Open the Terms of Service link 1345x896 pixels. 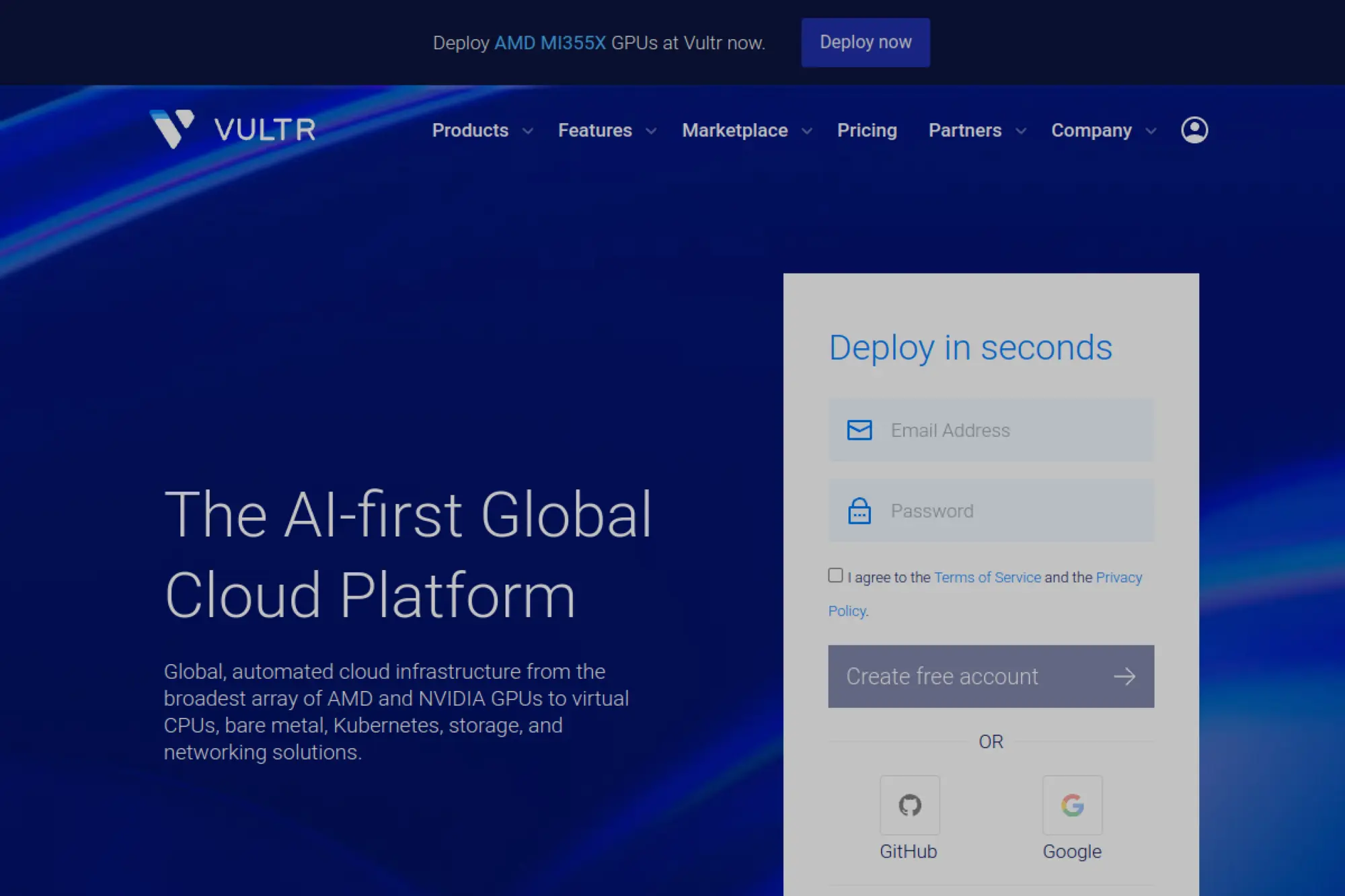click(987, 577)
